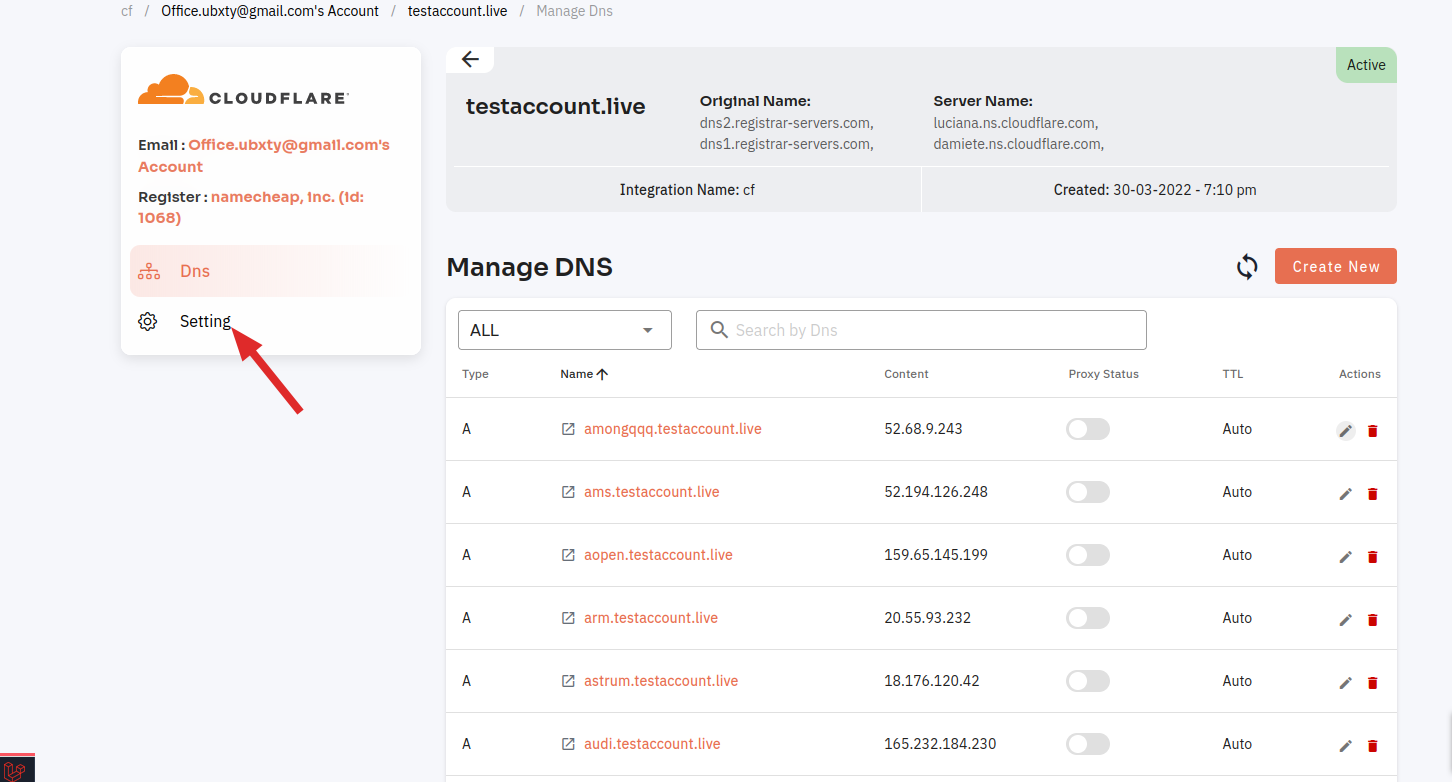Screen dimensions: 1452x782
Task: Open external link icon for amongqqq.testaccount.live
Action: click(568, 429)
